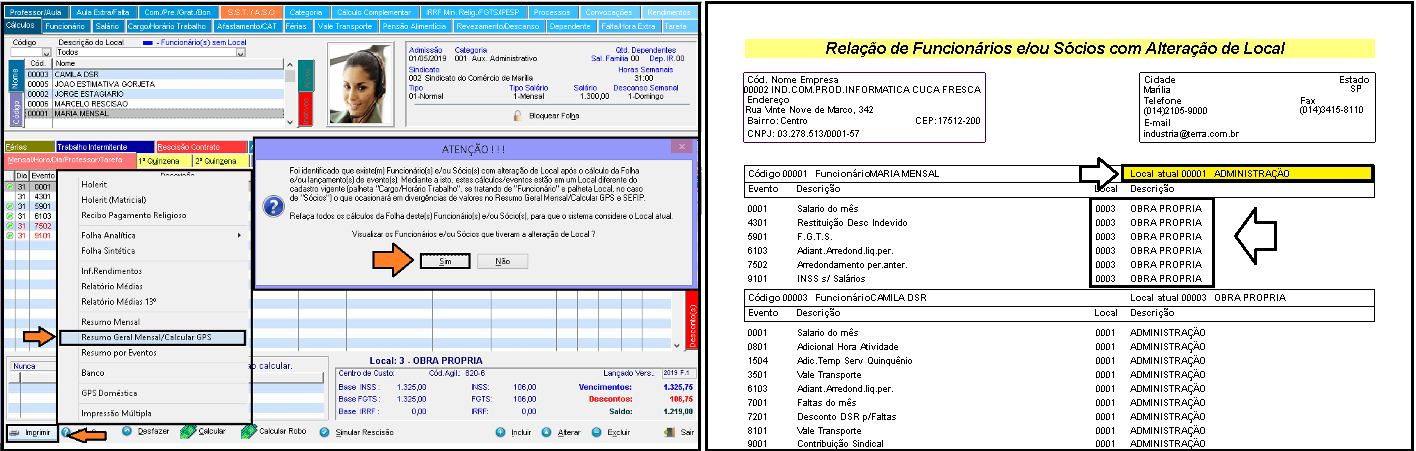Click the Simular Rescisão icon
Viewport: 1416px width, 451px height.
[324, 432]
